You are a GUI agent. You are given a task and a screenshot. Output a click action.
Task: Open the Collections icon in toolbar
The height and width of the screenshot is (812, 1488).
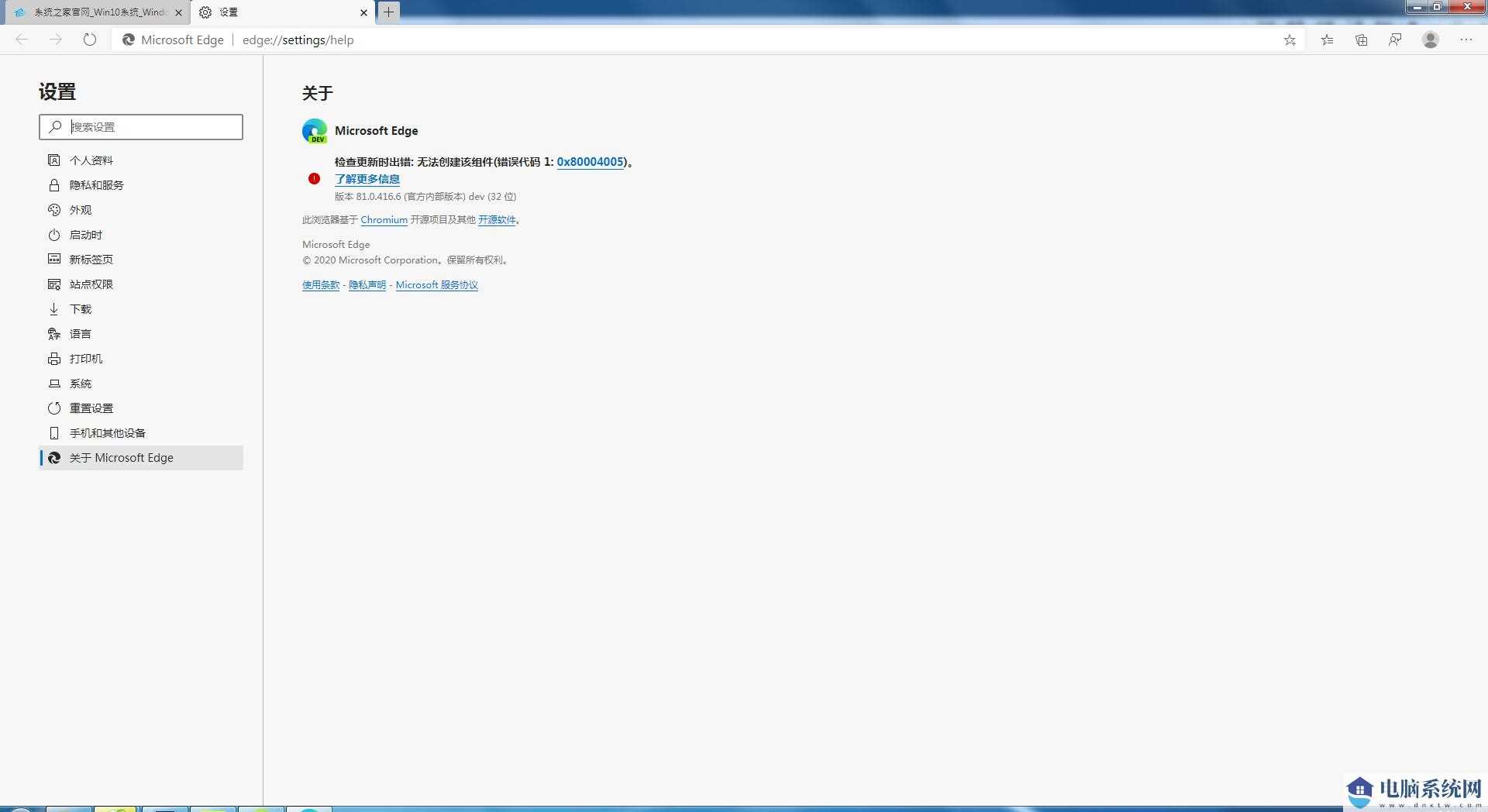[1361, 40]
